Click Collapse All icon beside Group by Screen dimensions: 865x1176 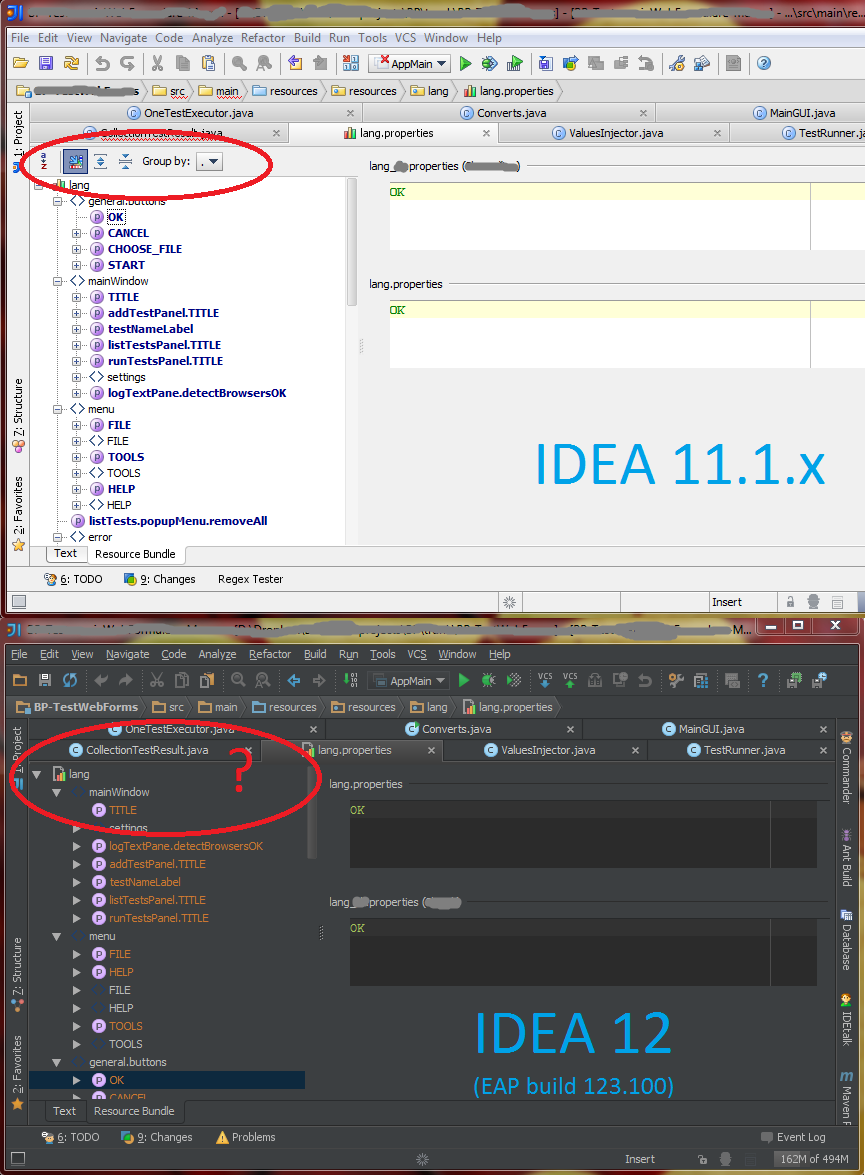pos(125,160)
